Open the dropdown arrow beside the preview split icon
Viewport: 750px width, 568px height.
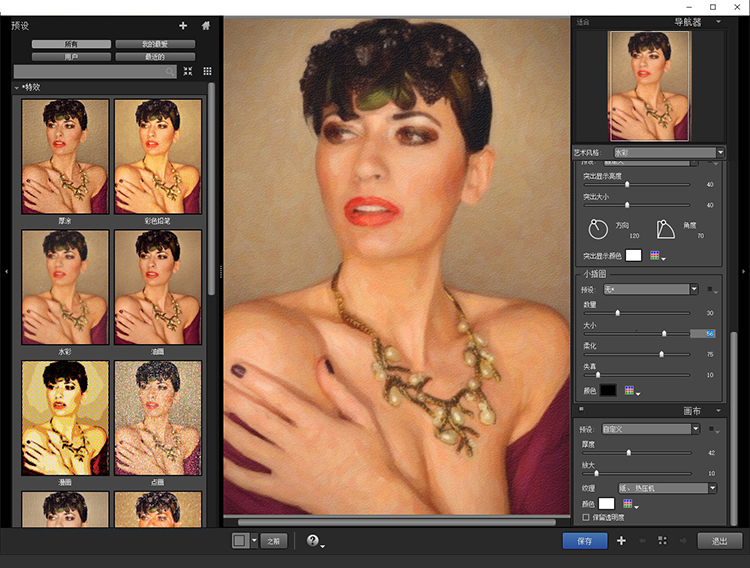tap(254, 541)
